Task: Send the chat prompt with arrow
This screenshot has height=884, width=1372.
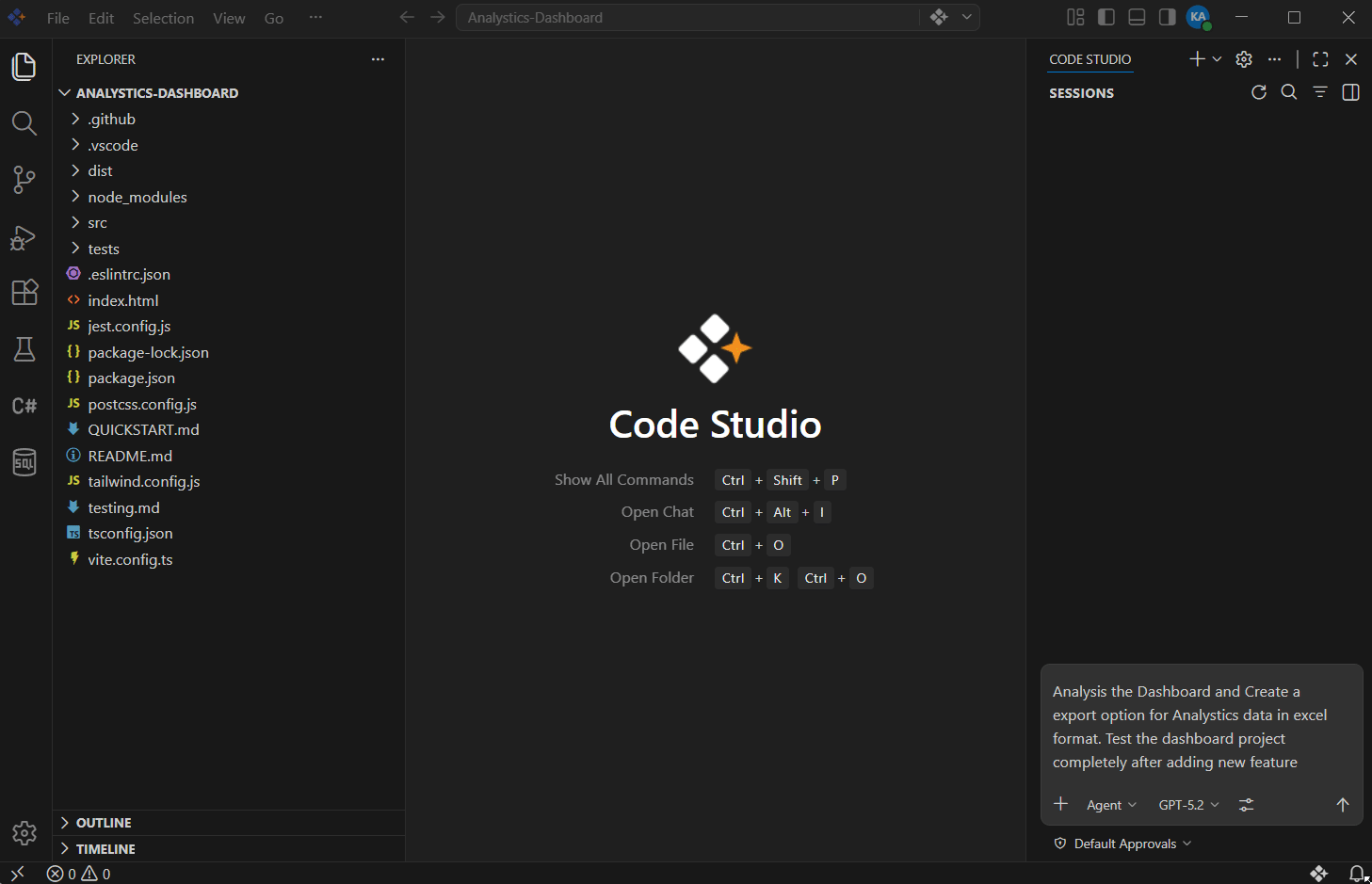Action: [1343, 805]
